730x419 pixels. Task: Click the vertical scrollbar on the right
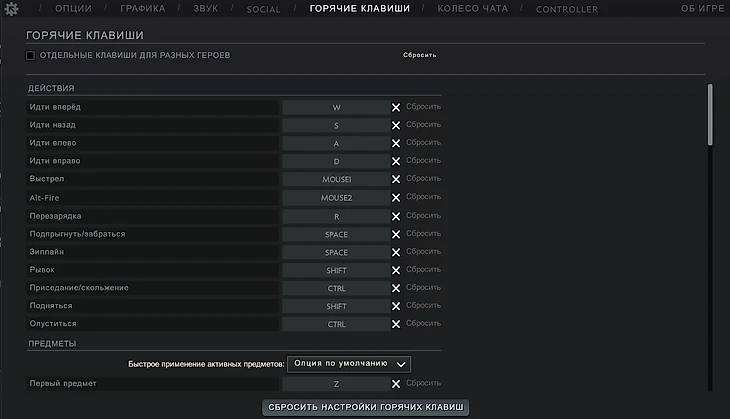coord(711,115)
